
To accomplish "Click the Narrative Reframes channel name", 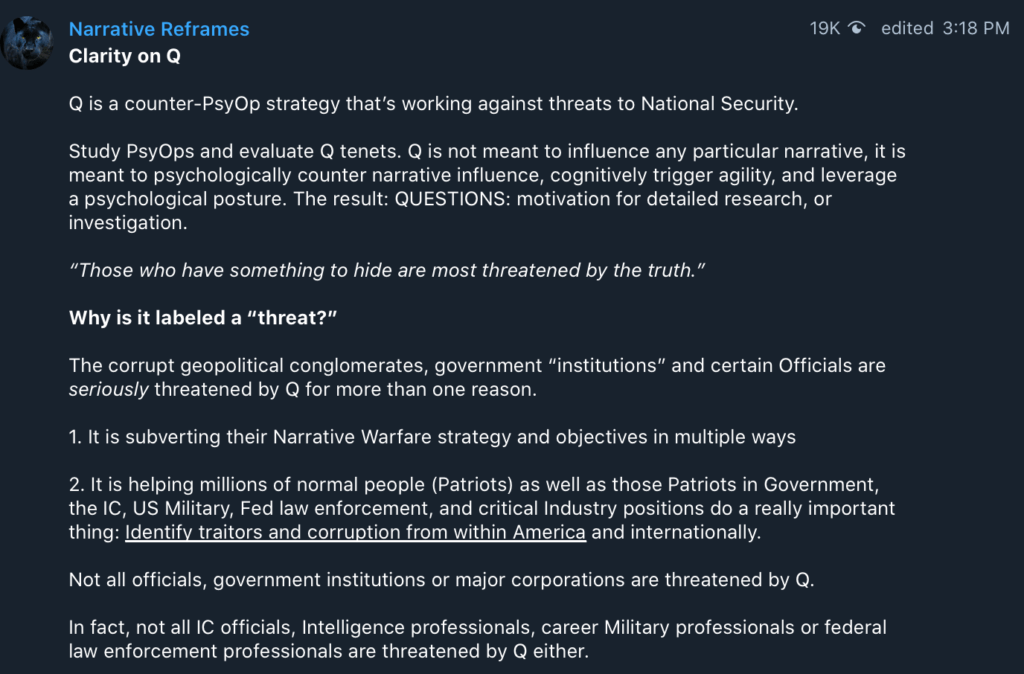I will click(159, 29).
